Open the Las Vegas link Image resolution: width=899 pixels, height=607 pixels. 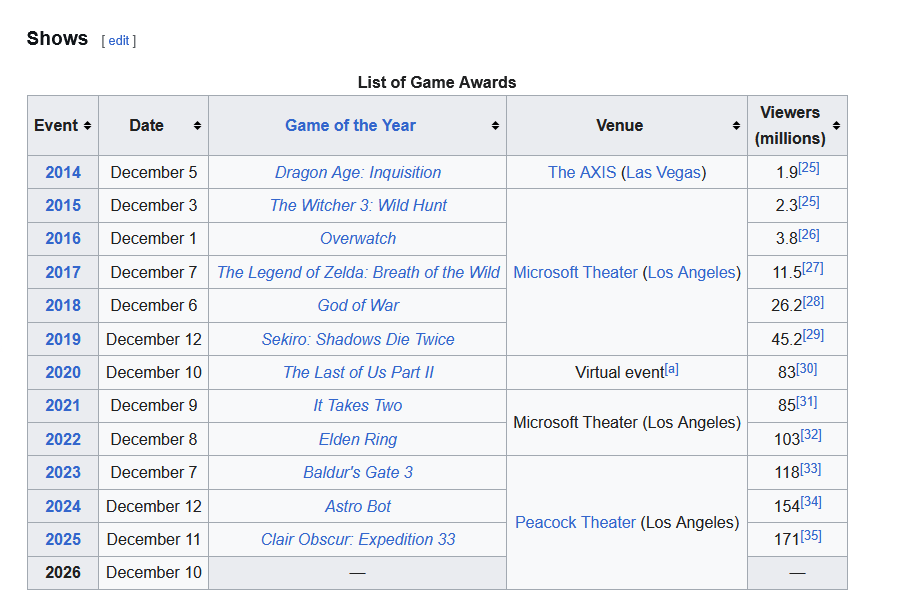[x=663, y=172]
